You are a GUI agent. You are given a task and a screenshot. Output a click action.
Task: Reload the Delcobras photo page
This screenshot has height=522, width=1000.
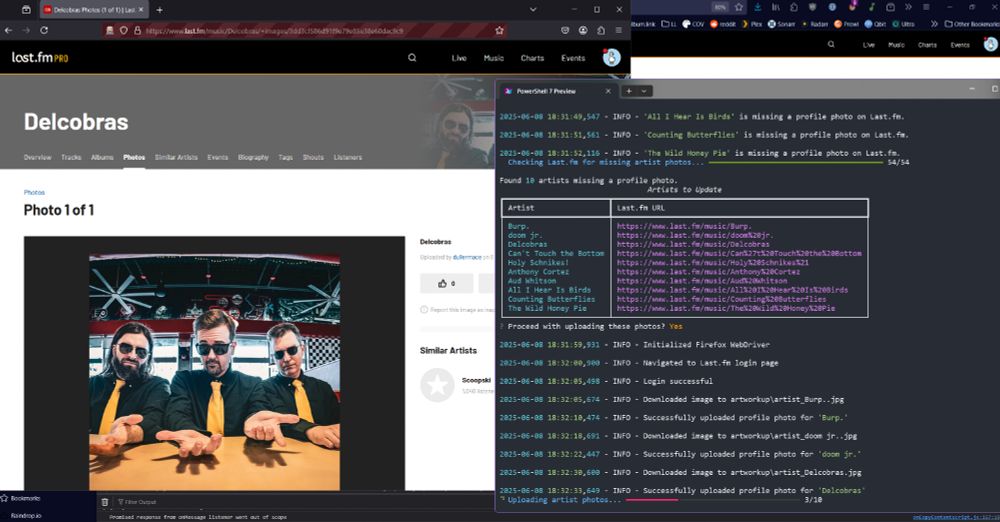(44, 30)
